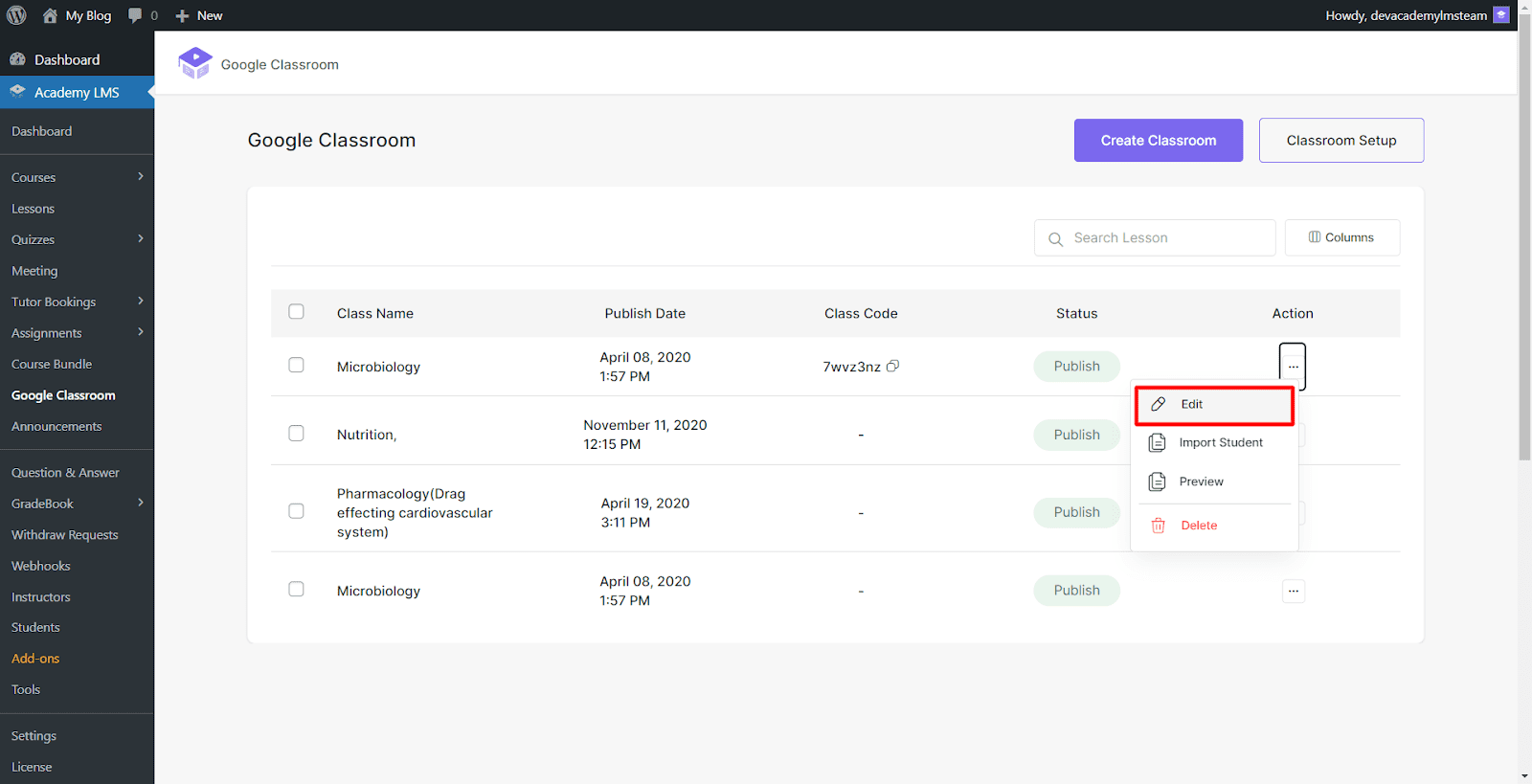Copy class code 7wvz3nz using copy icon
This screenshot has height=784, width=1532.
(x=892, y=367)
